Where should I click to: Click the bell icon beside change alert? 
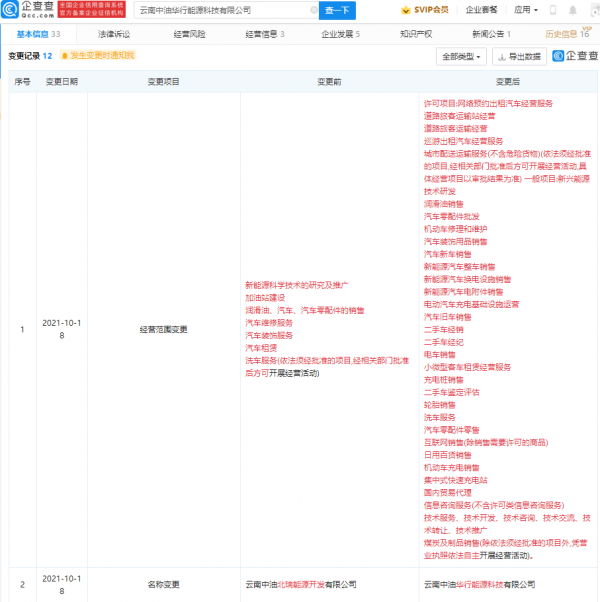(65, 56)
